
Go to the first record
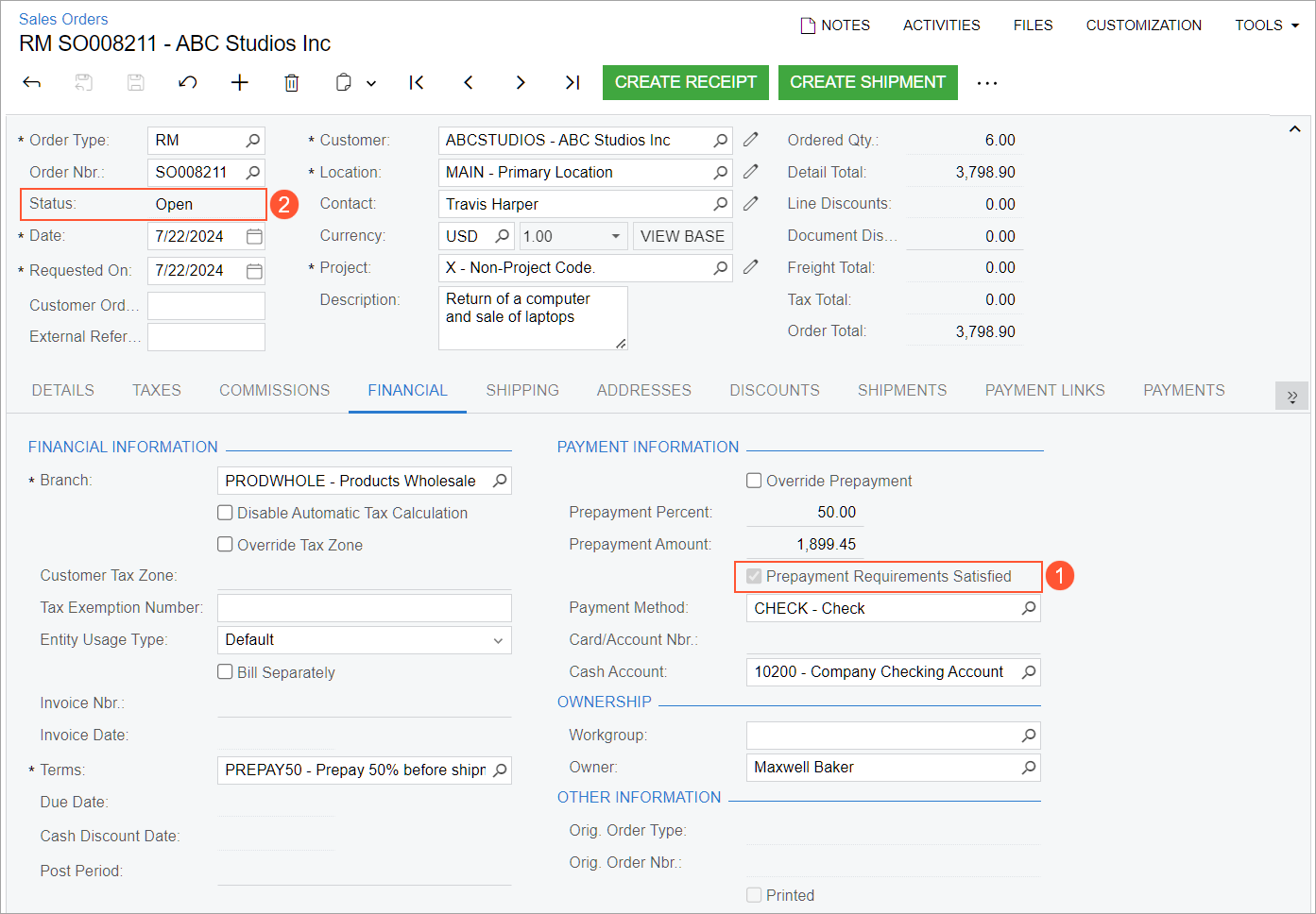pyautogui.click(x=416, y=83)
